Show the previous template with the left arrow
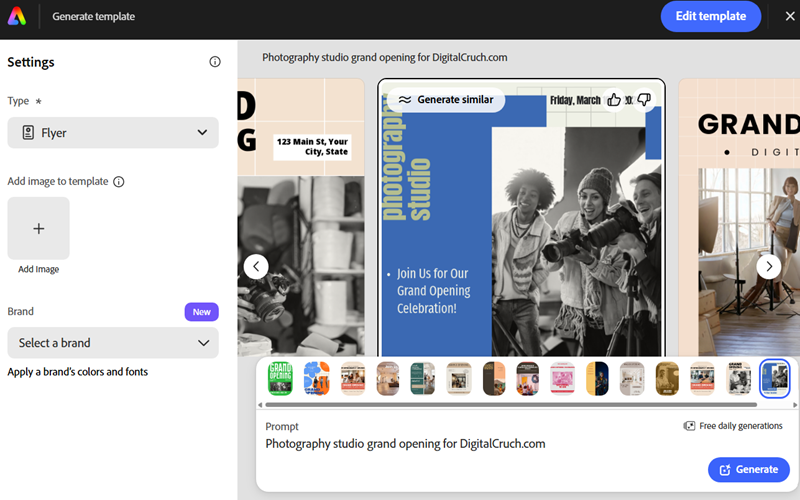Viewport: 800px width, 500px height. pos(256,266)
